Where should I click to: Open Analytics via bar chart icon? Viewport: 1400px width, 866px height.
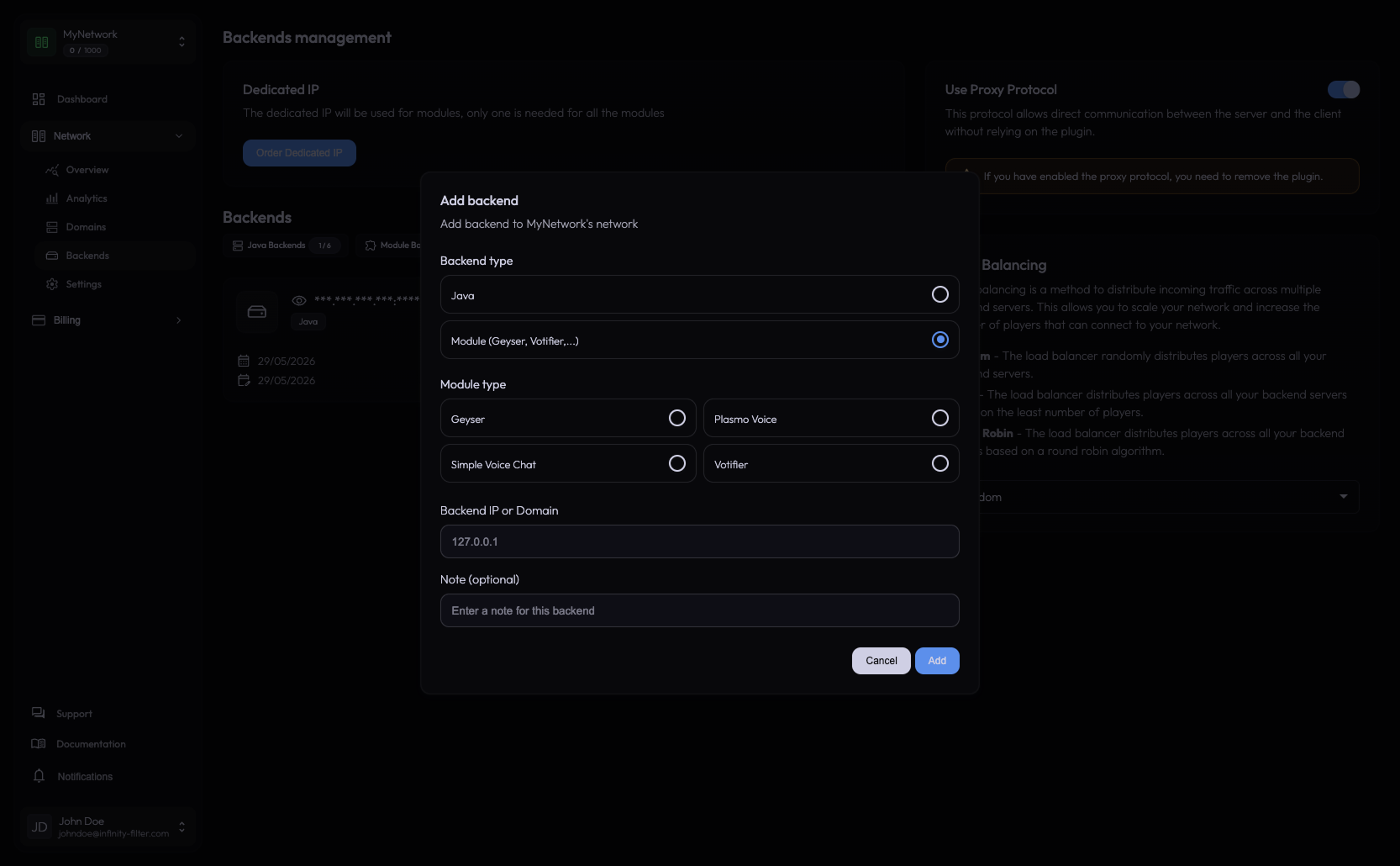(52, 198)
